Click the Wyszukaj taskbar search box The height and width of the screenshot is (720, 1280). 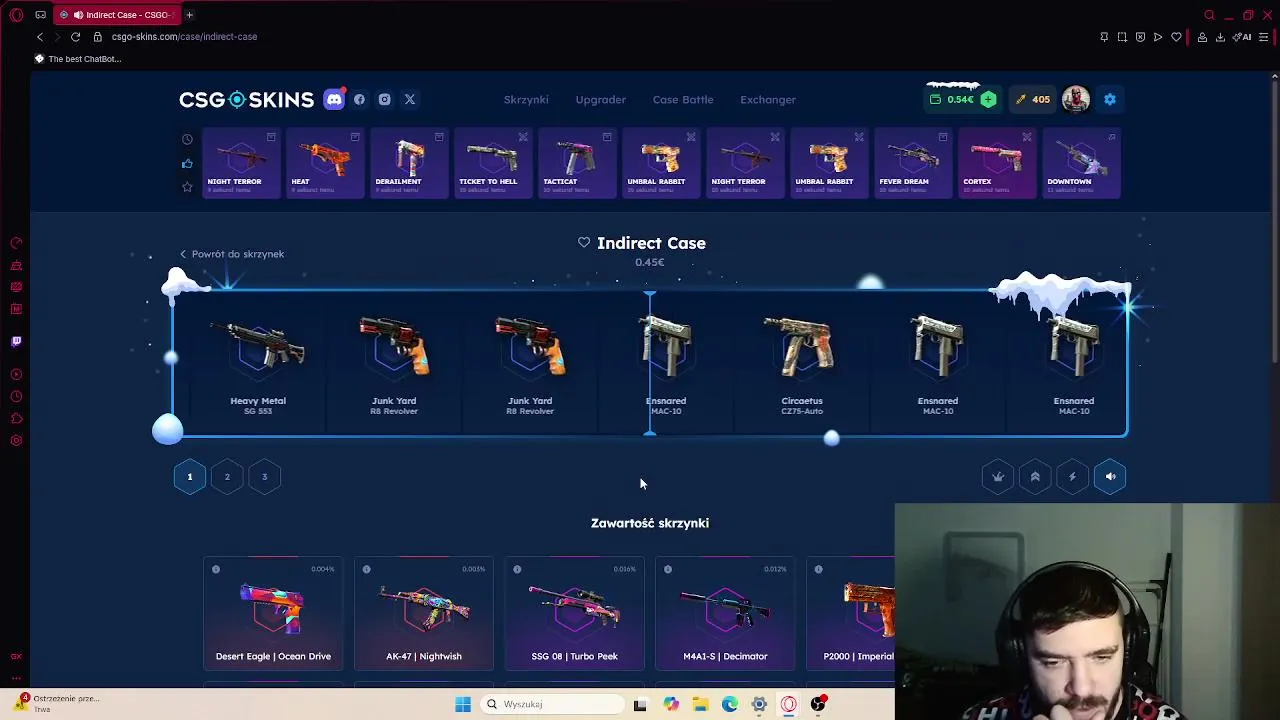click(x=552, y=704)
